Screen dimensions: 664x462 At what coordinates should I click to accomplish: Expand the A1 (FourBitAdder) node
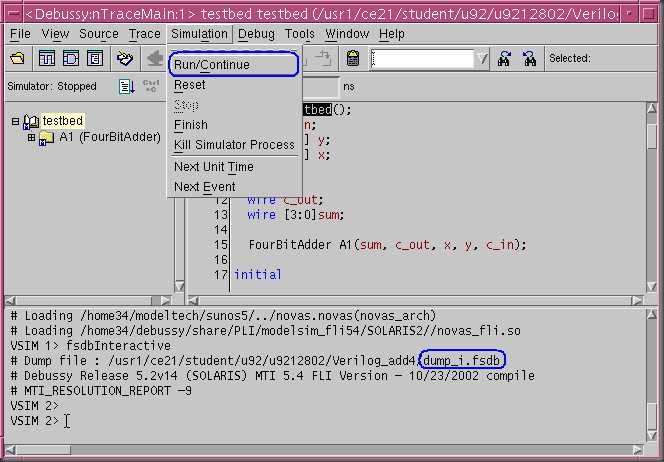point(31,138)
